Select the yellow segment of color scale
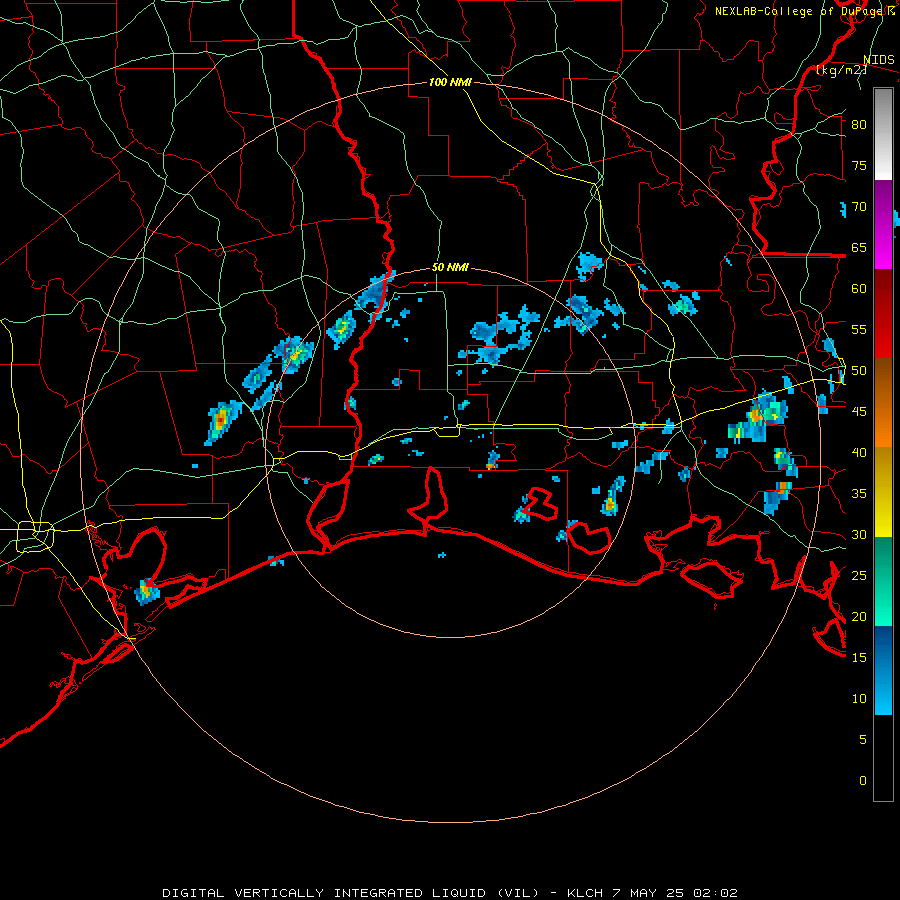 (883, 492)
